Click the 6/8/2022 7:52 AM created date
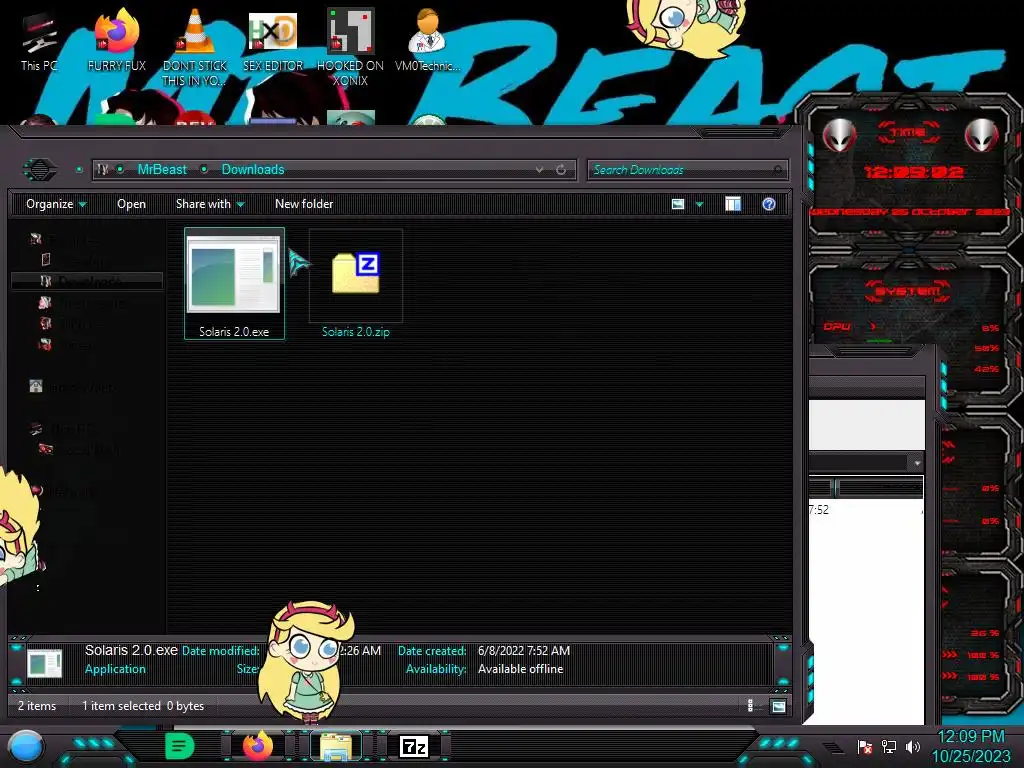Screen dimensions: 1024x768 point(524,651)
